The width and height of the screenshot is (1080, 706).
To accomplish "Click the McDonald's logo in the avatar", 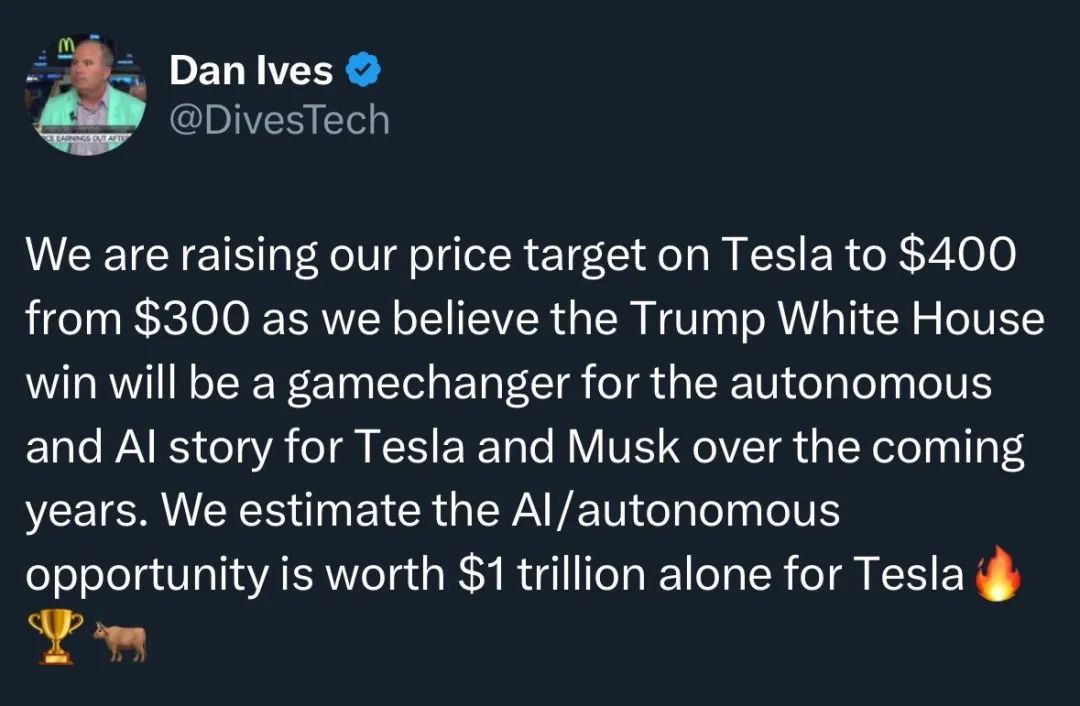I will tap(65, 45).
